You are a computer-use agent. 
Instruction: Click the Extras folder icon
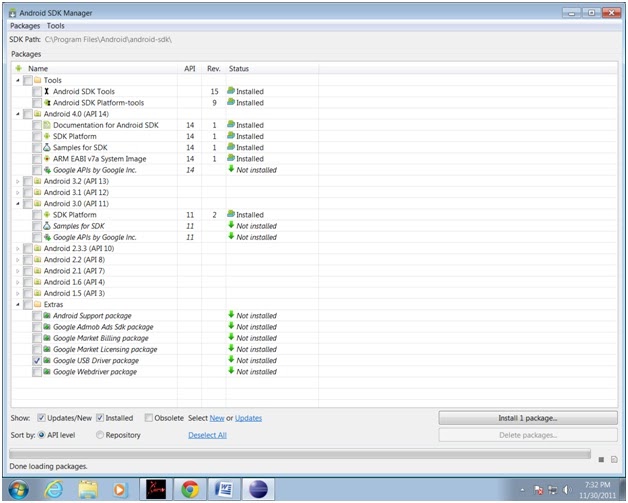click(x=38, y=305)
